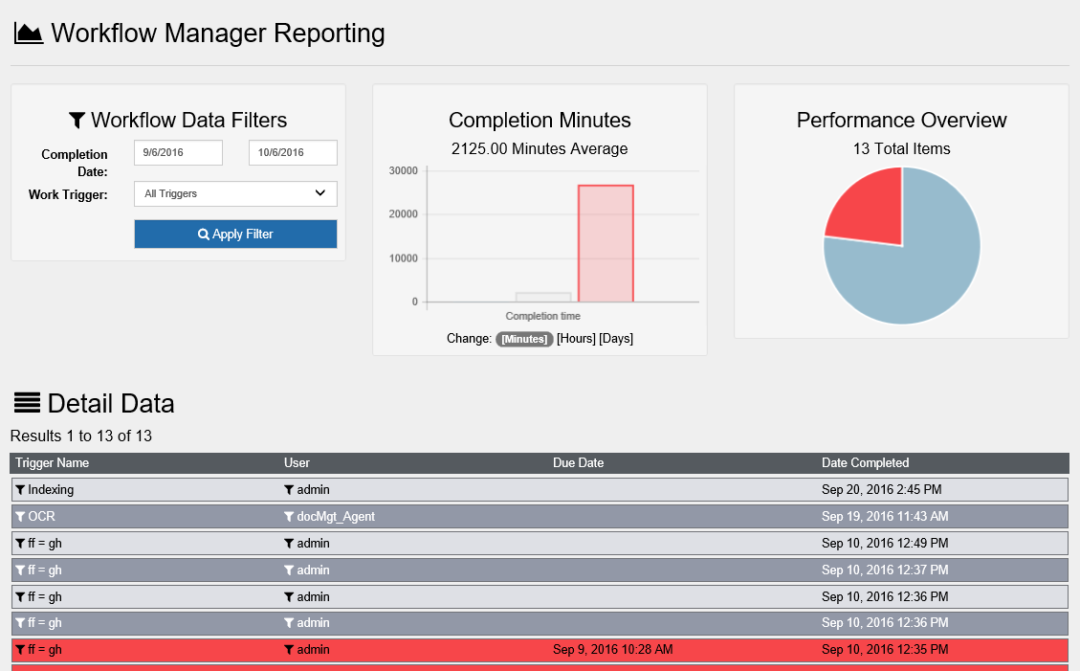Viewport: 1080px width, 671px height.
Task: Click the filter funnel beside the first ff = gh trigger
Action: pyautogui.click(x=19, y=543)
